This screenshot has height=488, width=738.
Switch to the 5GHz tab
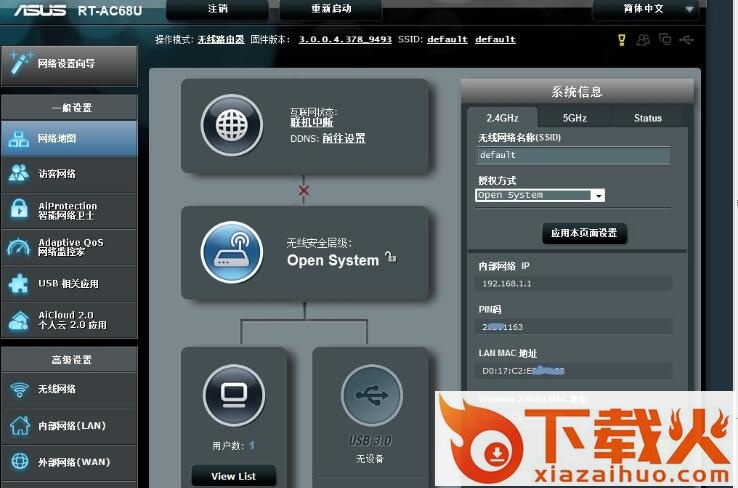pyautogui.click(x=575, y=118)
